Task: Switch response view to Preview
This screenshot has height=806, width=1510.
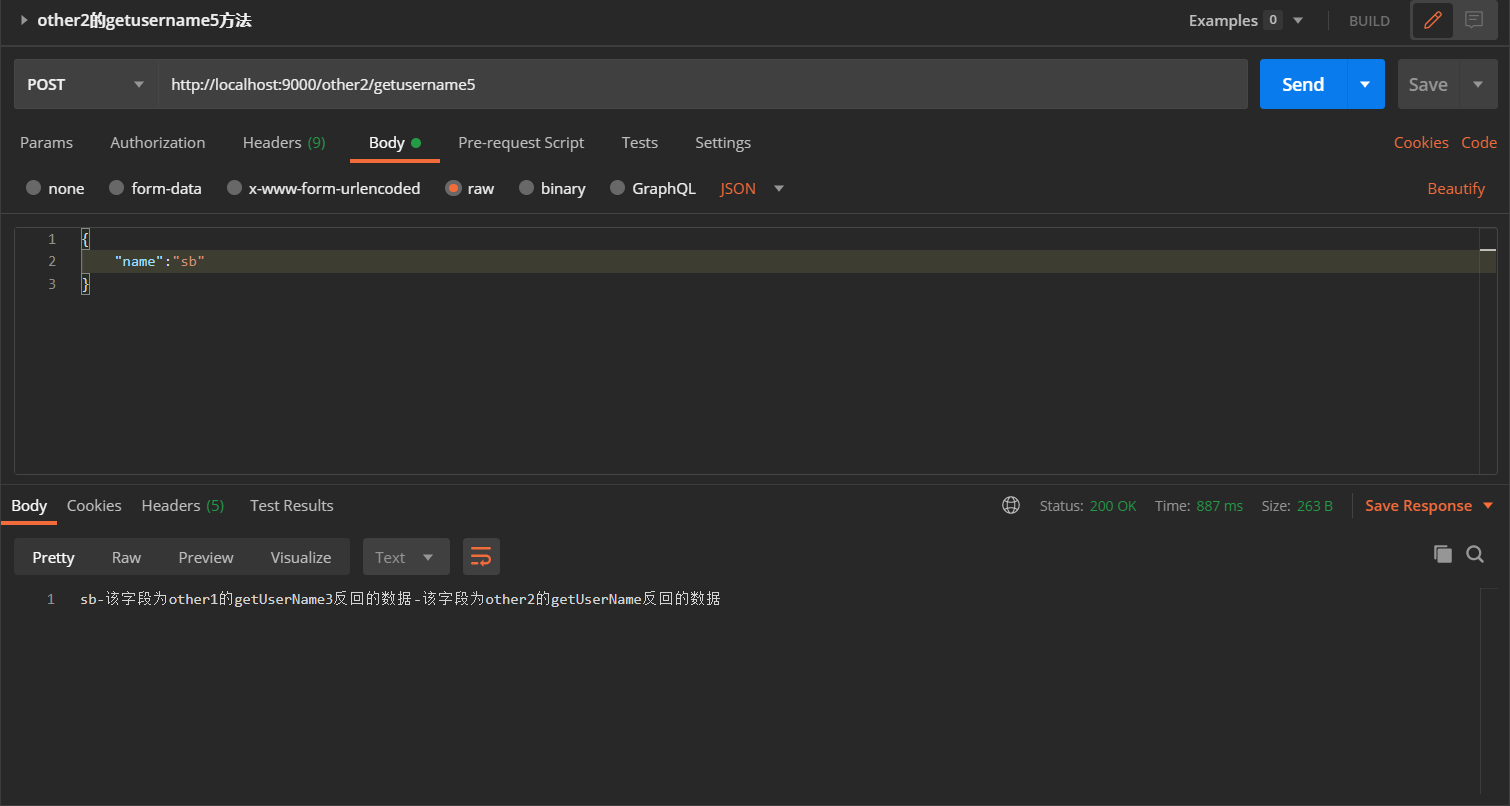Action: (x=206, y=557)
